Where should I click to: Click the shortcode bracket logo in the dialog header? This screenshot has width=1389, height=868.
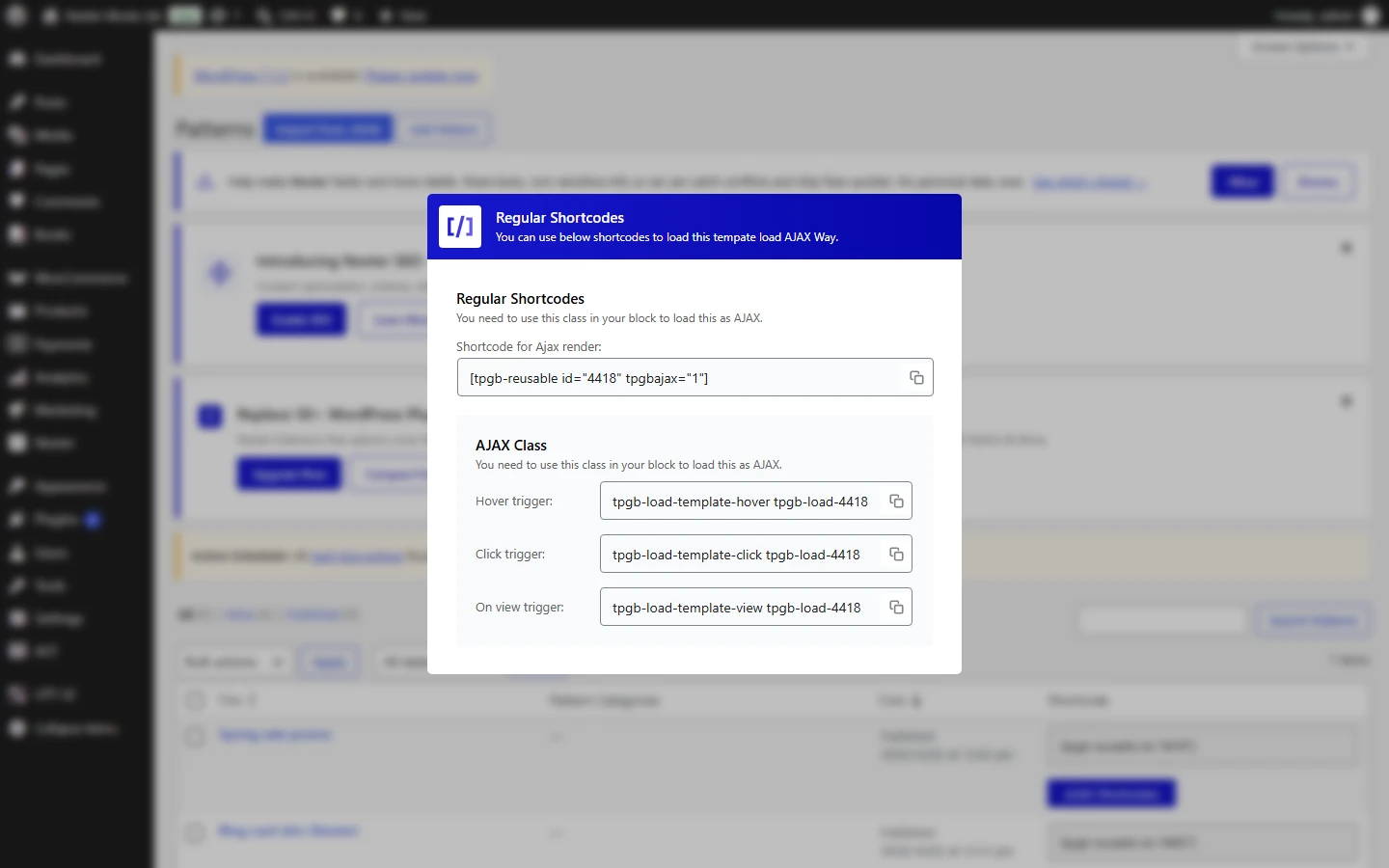[x=460, y=227]
